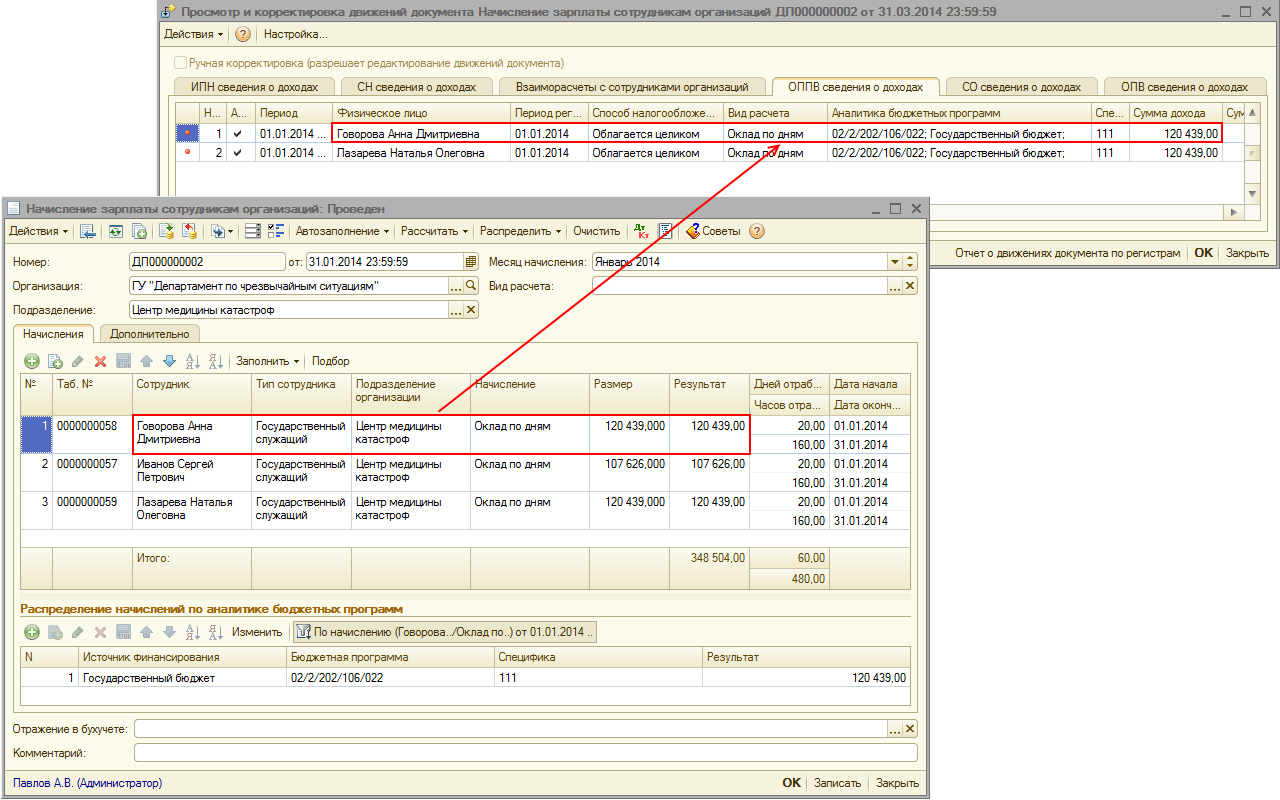This screenshot has height=800, width=1280.
Task: Switch to the Дополнительно tab
Action: (x=149, y=334)
